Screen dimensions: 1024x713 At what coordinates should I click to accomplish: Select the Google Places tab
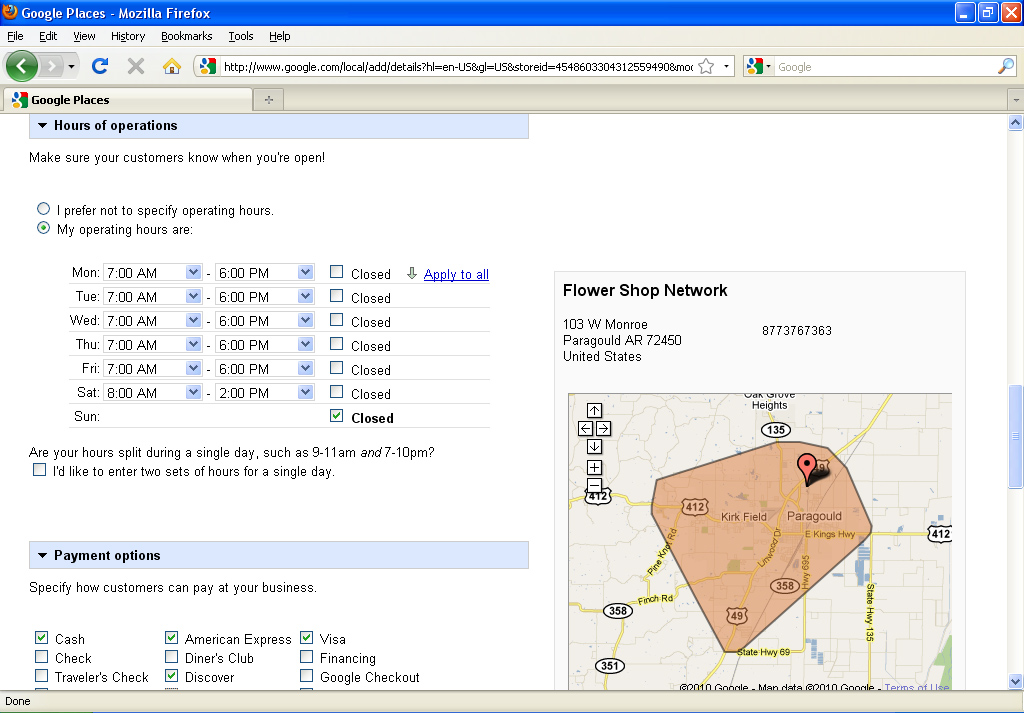click(128, 100)
